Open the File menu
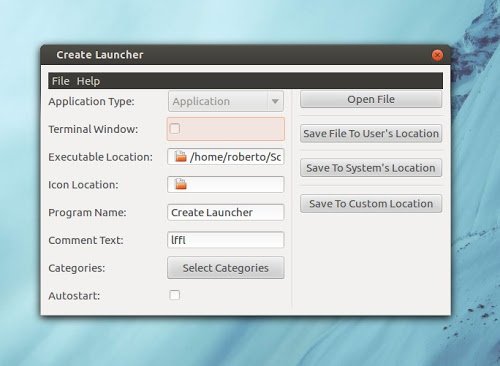This screenshot has width=500, height=366. 60,81
